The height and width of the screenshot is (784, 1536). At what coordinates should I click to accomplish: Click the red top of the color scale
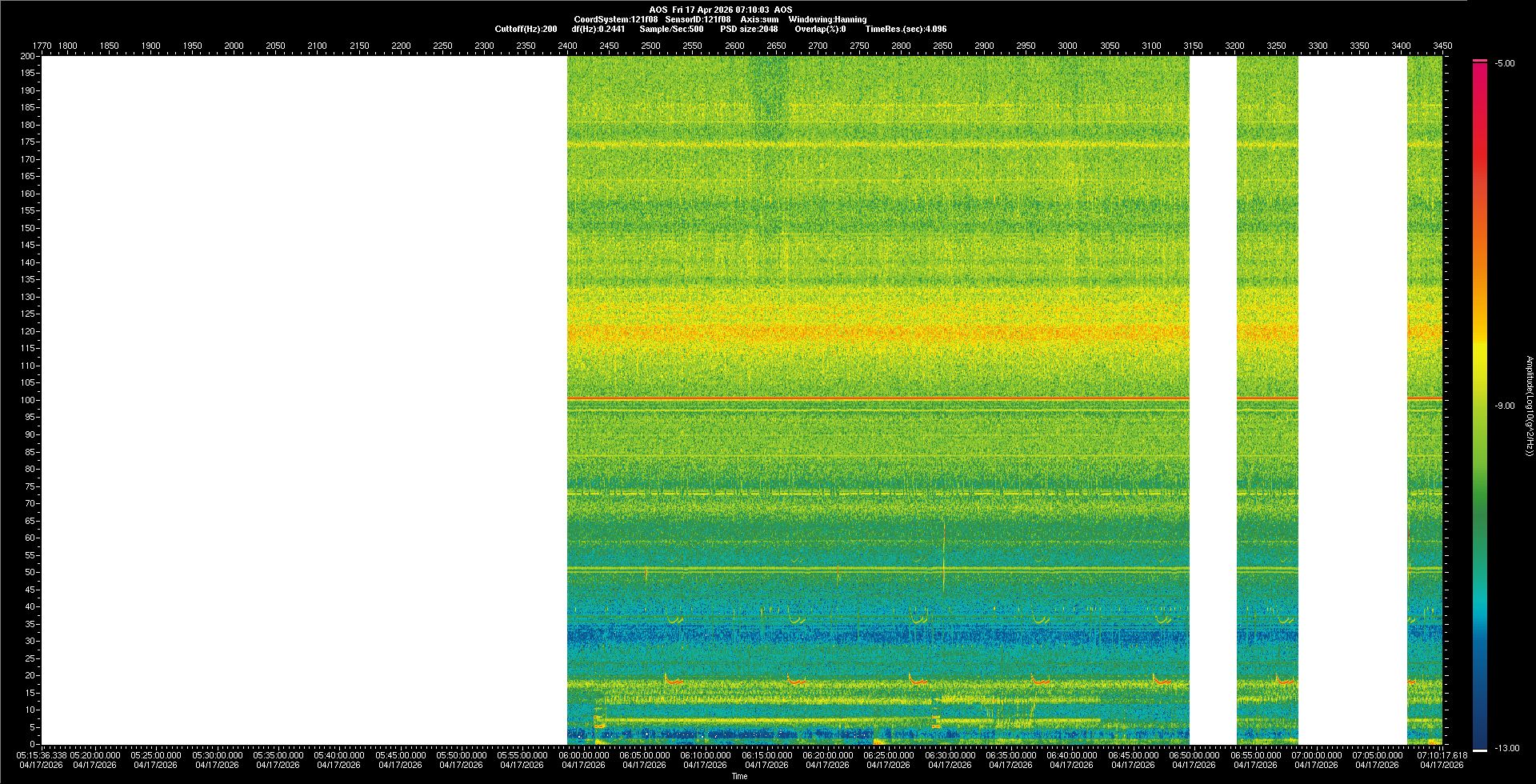[x=1480, y=62]
